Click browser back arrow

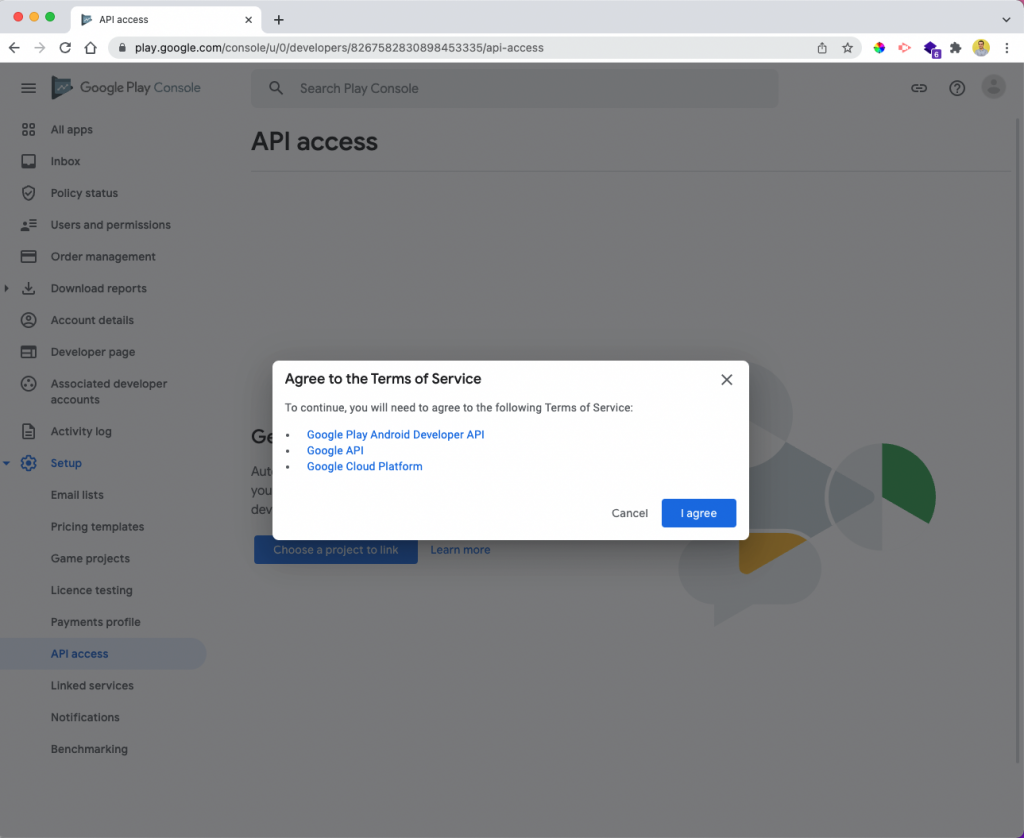(x=14, y=48)
